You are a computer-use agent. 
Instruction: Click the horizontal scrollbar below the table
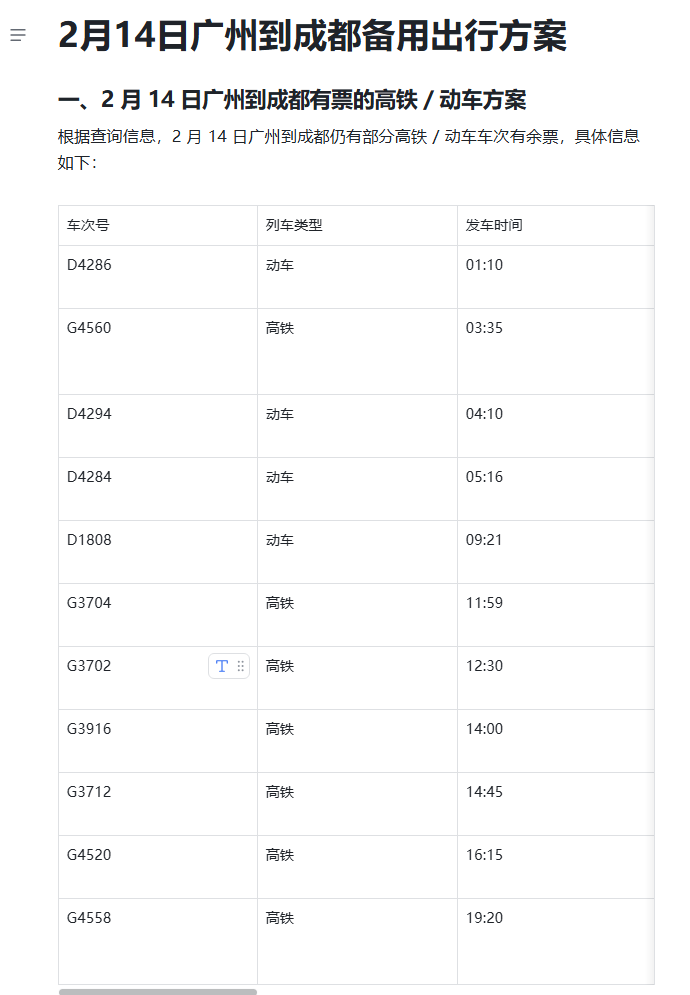pos(158,991)
